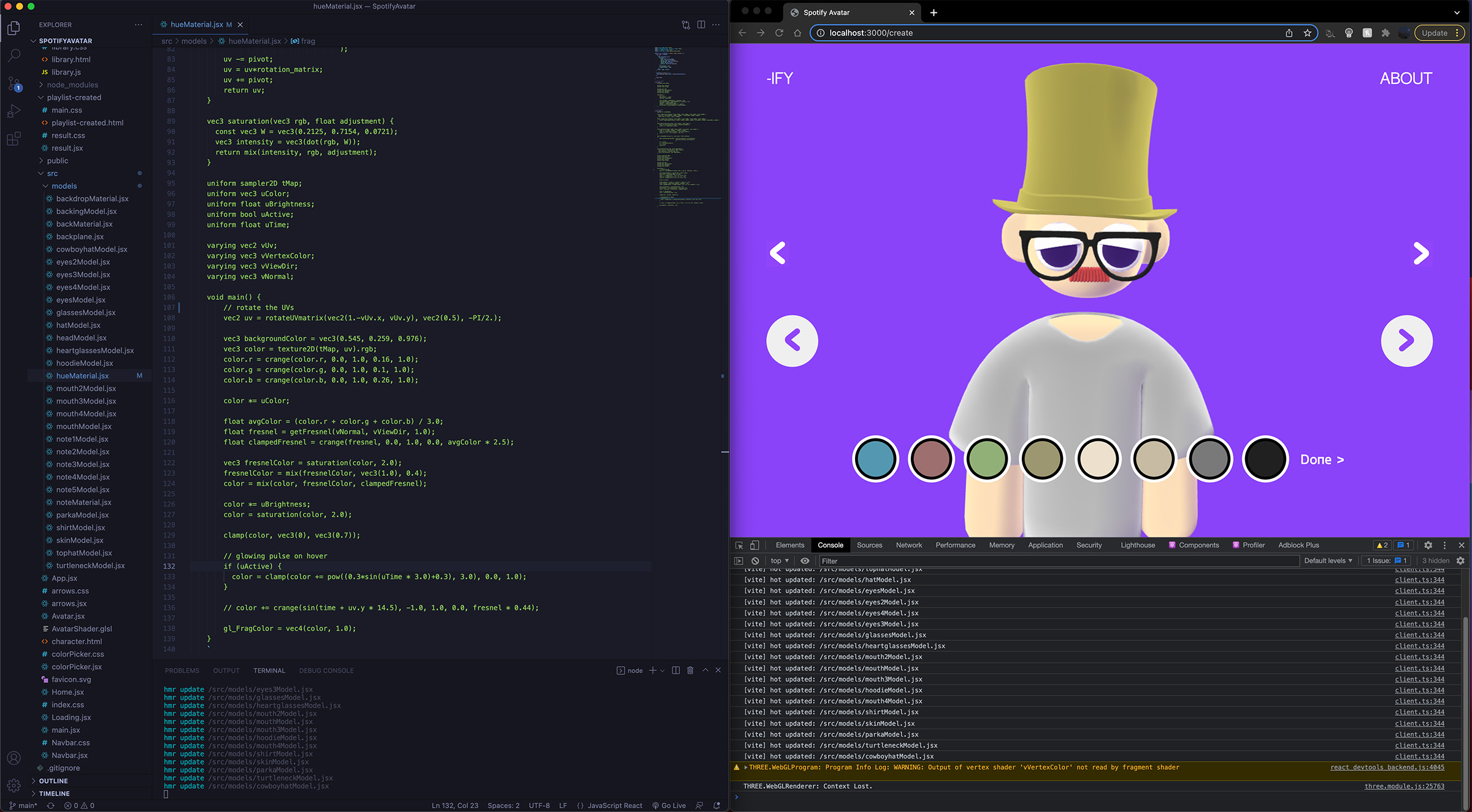Open Default levels dropdown
This screenshot has width=1472, height=812.
(1328, 561)
